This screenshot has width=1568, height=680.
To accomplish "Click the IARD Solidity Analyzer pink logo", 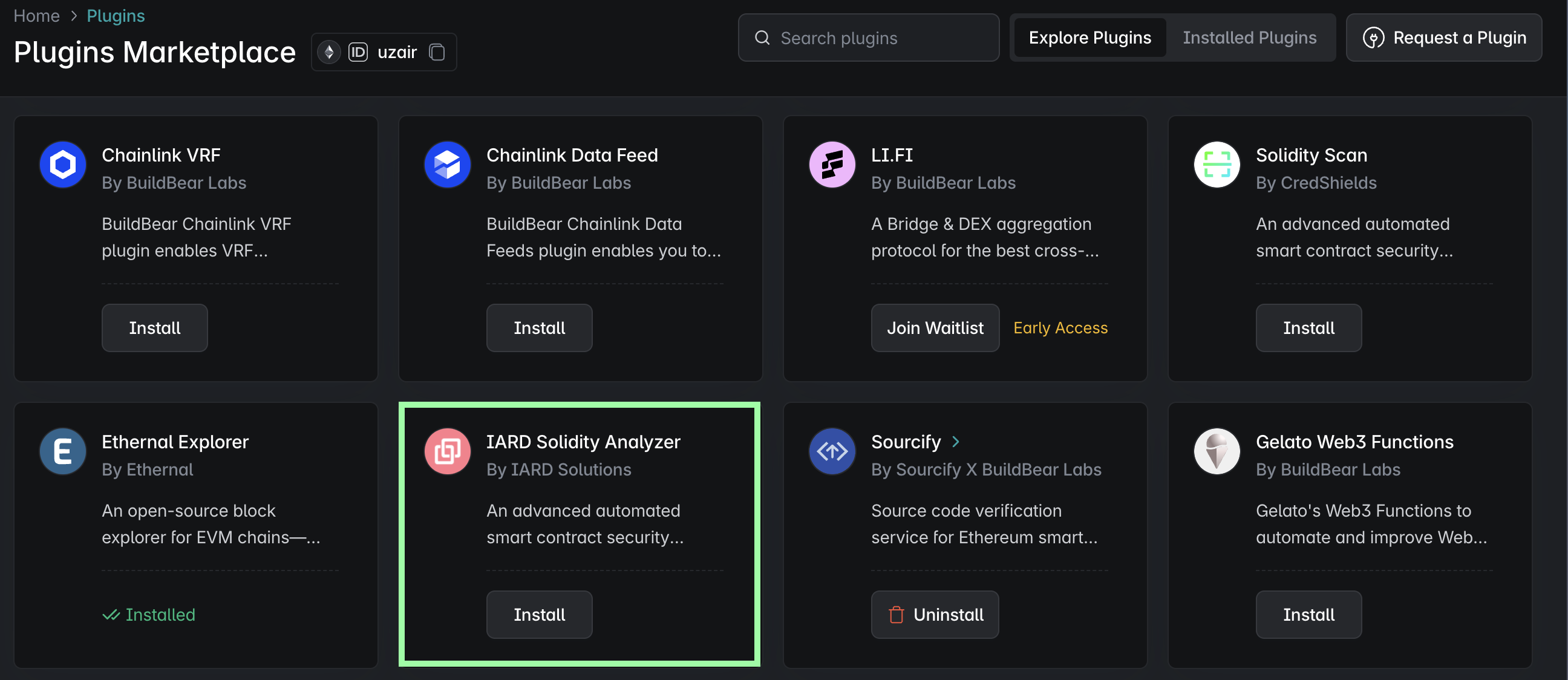I will [448, 451].
